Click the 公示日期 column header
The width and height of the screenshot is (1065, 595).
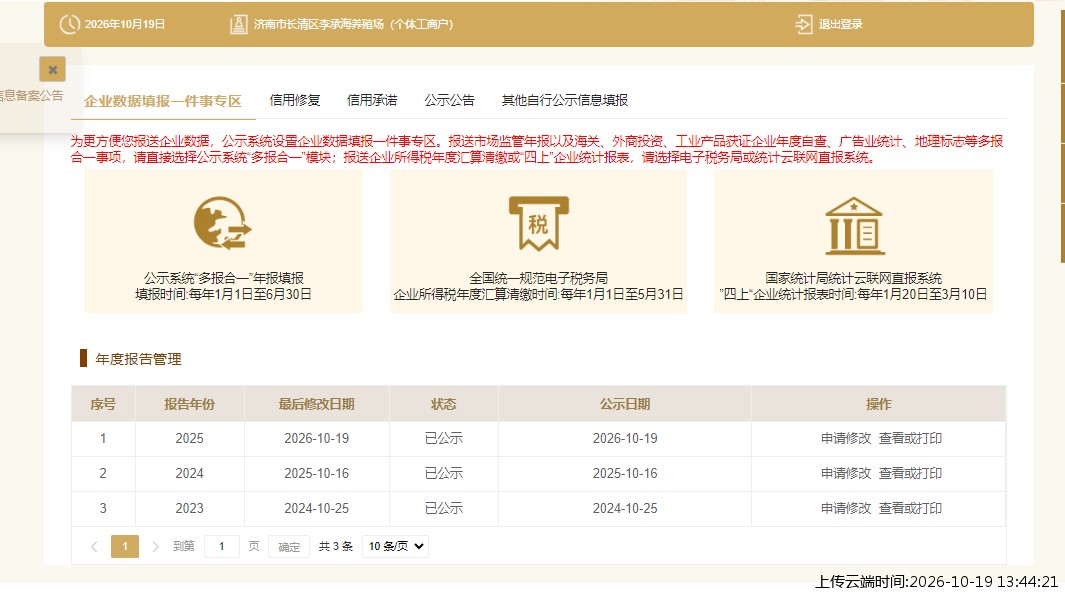(x=625, y=404)
